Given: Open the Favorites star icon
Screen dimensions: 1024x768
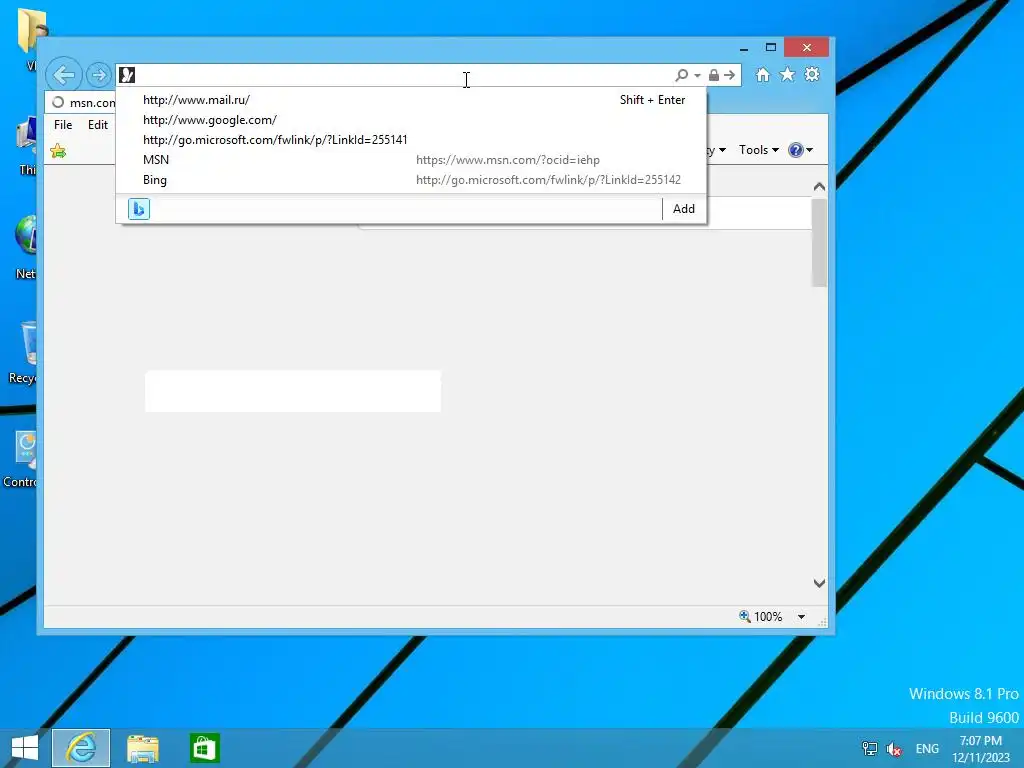Looking at the screenshot, I should (788, 74).
